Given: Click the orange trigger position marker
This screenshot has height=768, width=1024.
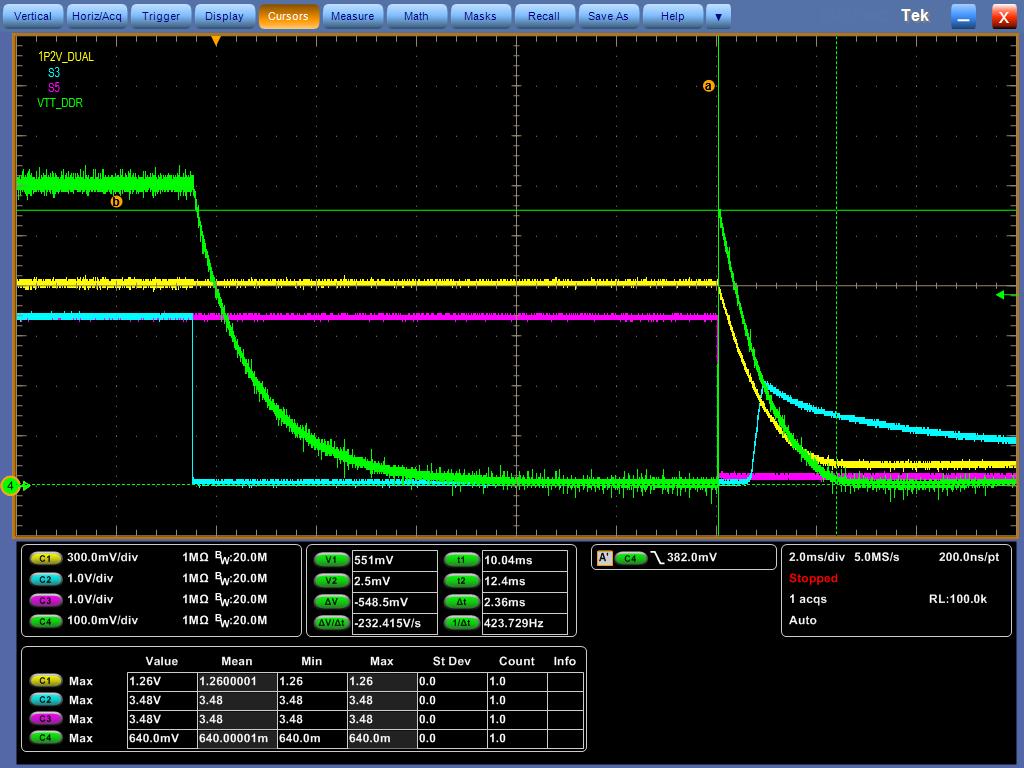Looking at the screenshot, I should tap(216, 41).
